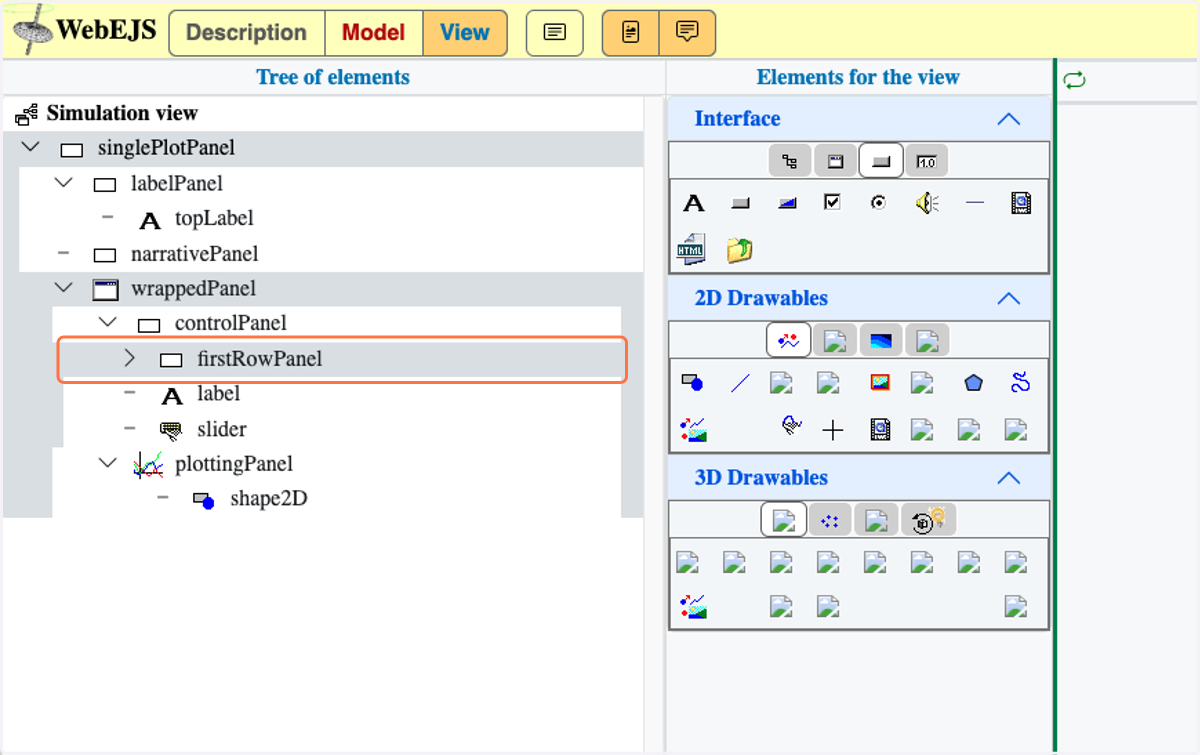Click the yellow document page button
Viewport: 1200px width, 755px height.
point(630,32)
